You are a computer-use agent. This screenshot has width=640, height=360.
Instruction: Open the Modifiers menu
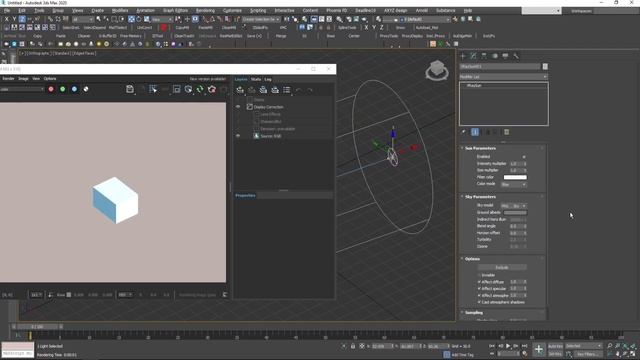(120, 10)
